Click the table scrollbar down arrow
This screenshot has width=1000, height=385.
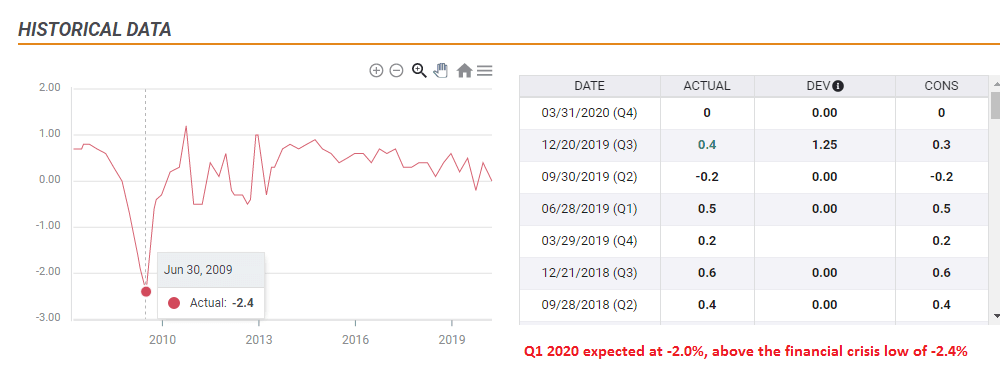995,315
